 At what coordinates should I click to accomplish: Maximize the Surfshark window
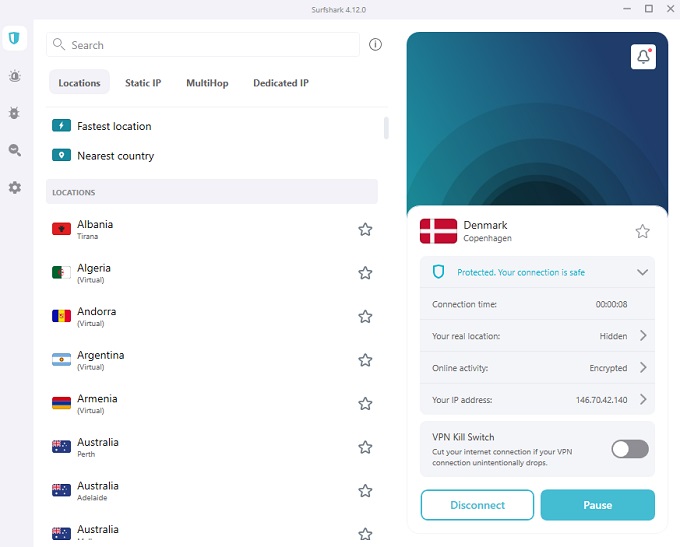(649, 9)
